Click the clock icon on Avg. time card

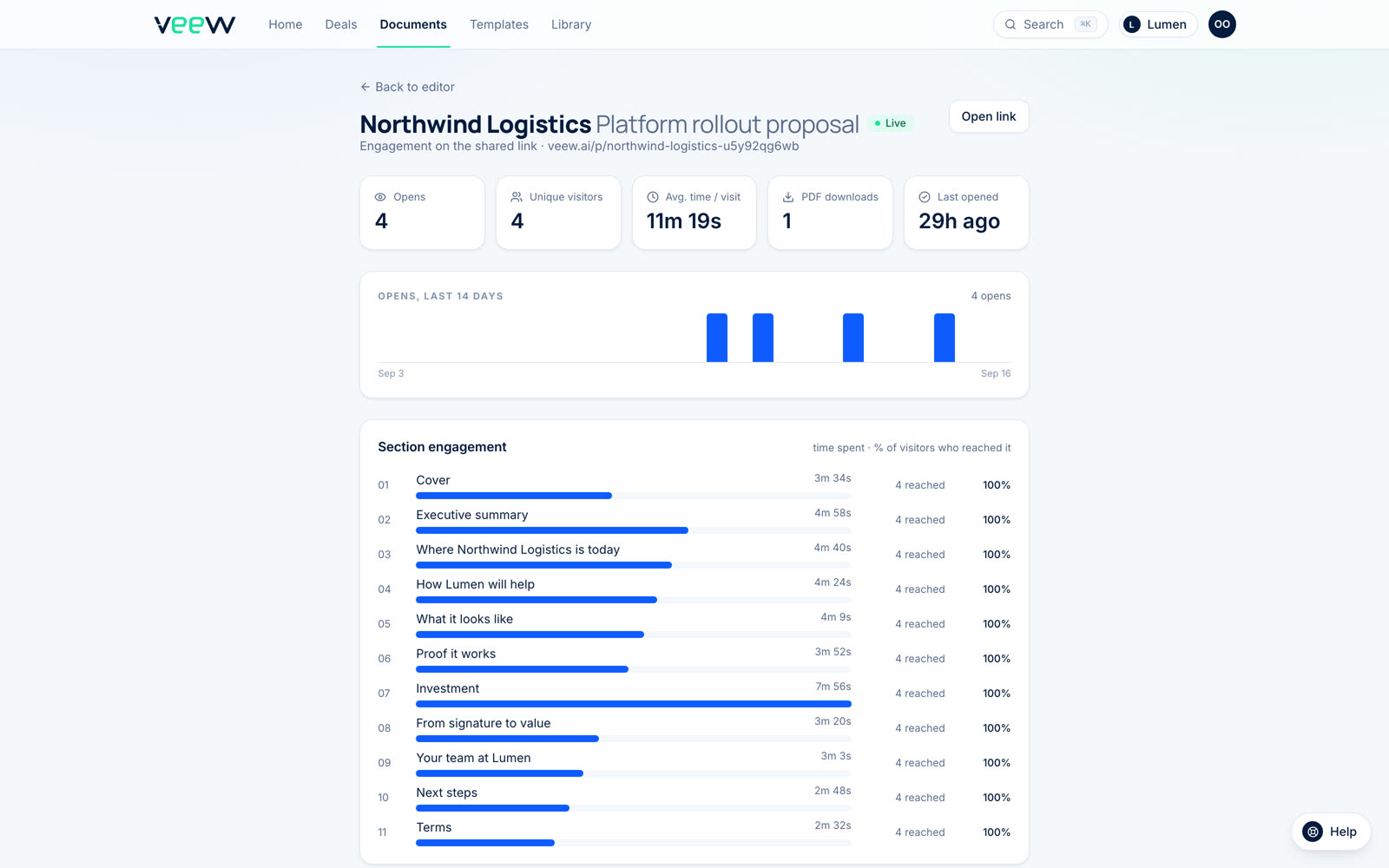pos(653,197)
